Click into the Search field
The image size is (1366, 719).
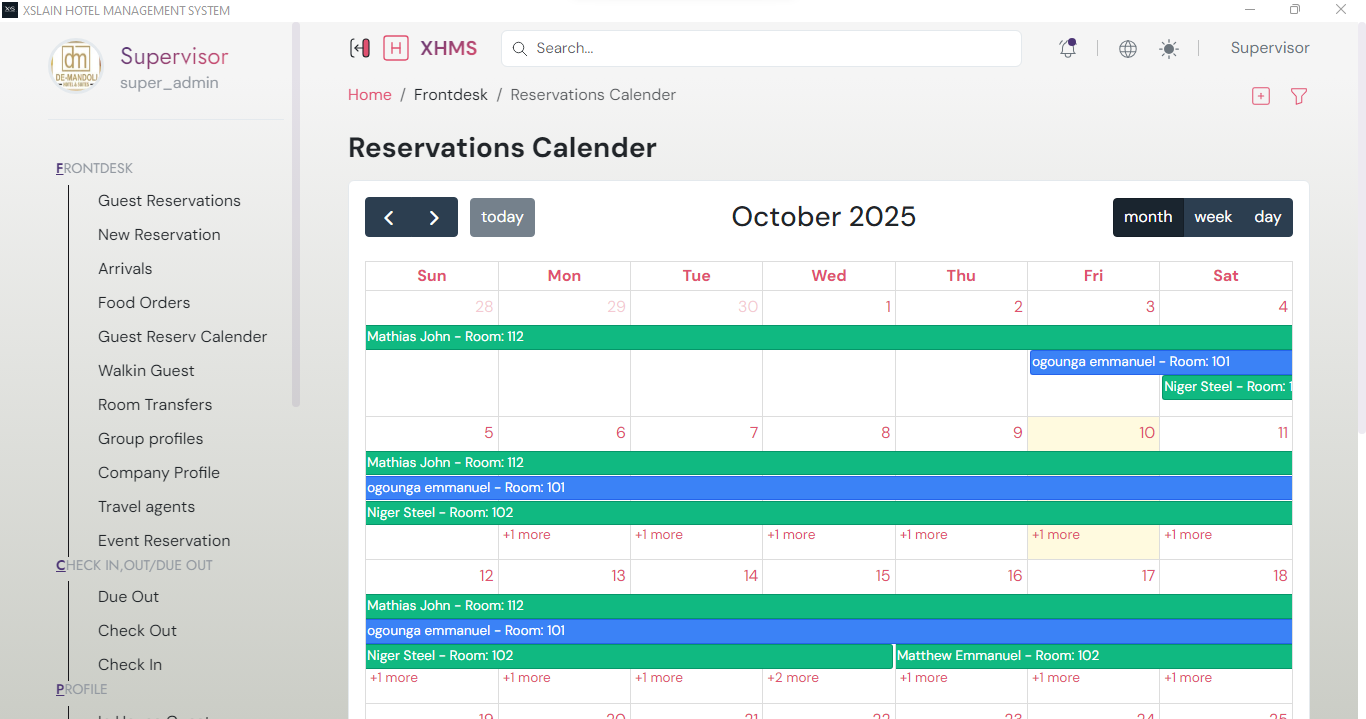click(x=770, y=48)
